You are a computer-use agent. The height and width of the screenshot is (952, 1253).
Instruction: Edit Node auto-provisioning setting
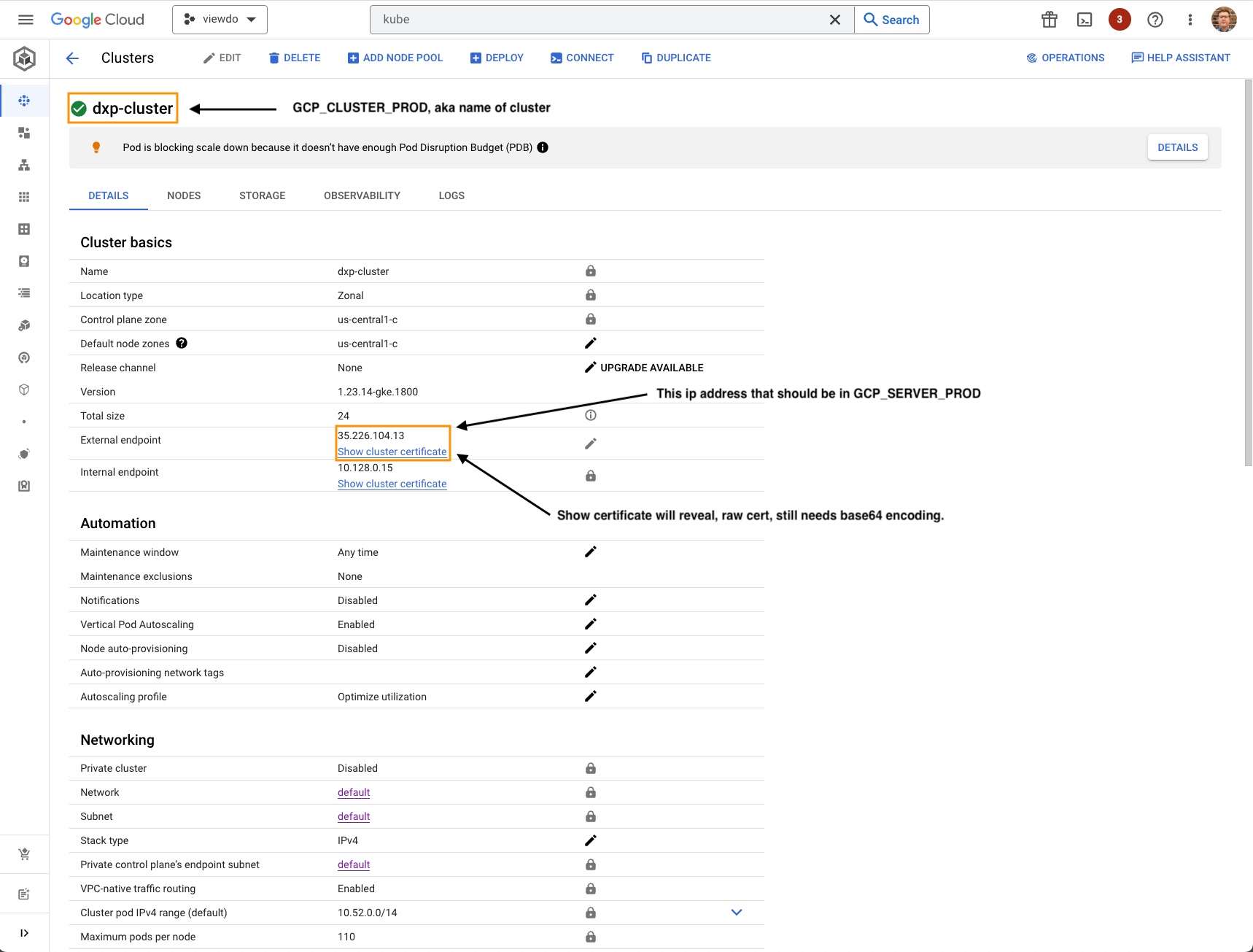(591, 648)
